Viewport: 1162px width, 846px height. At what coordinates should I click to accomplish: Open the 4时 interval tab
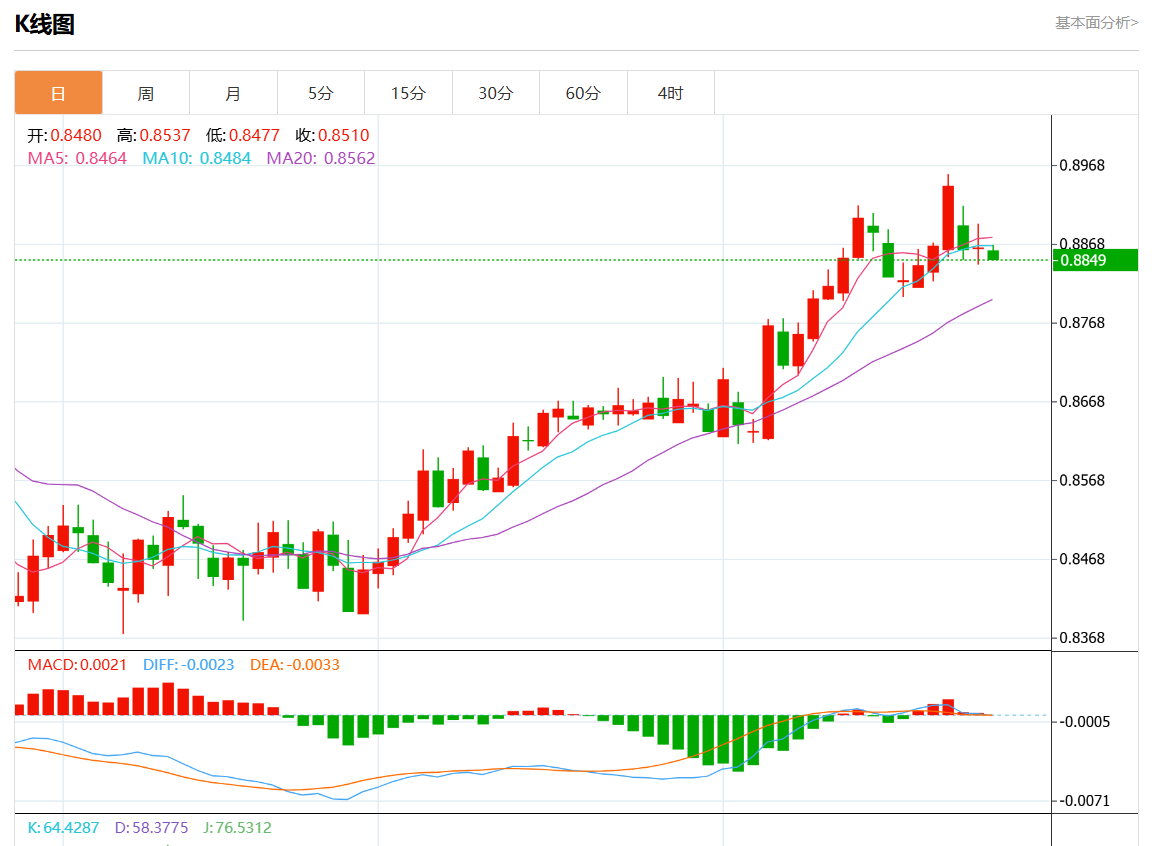671,93
